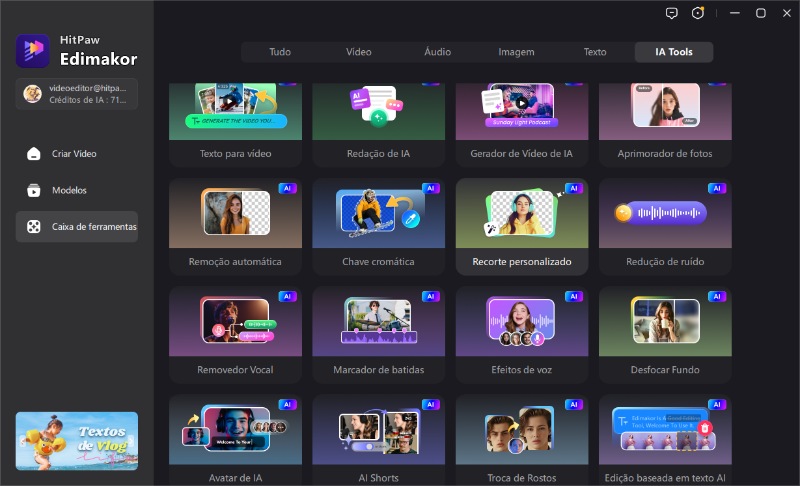This screenshot has height=486, width=800.
Task: Select the Áudio tab
Action: [437, 52]
